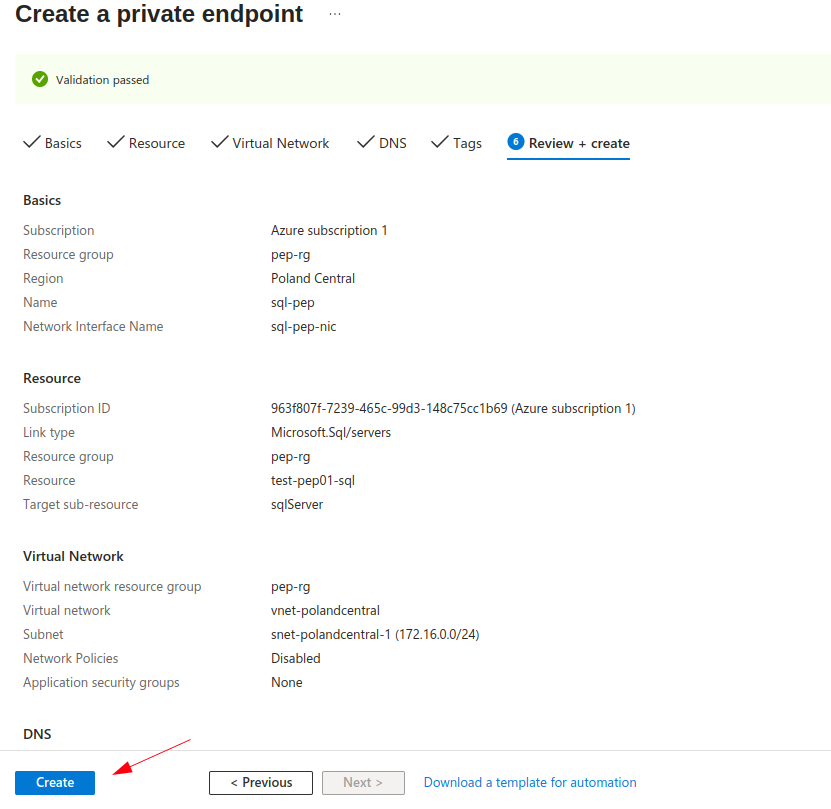Click the checkmark icon beside Resource
This screenshot has height=809, width=831.
tap(115, 142)
